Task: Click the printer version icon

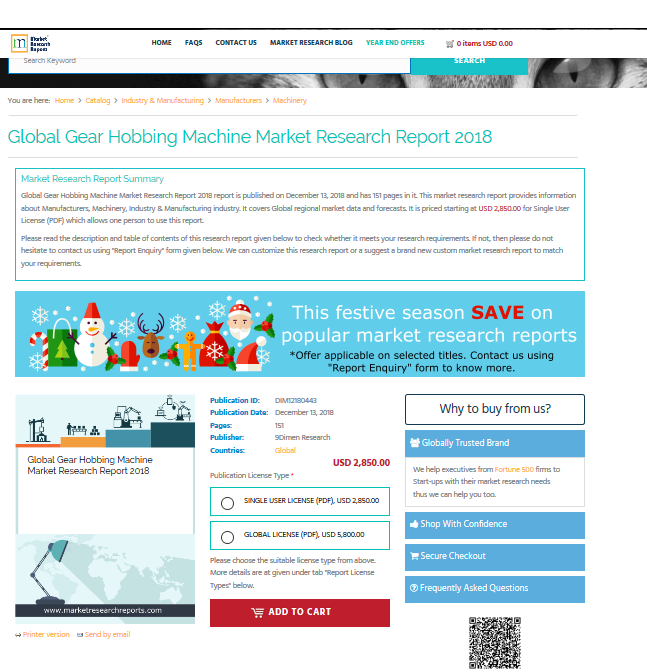Action: click(18, 635)
